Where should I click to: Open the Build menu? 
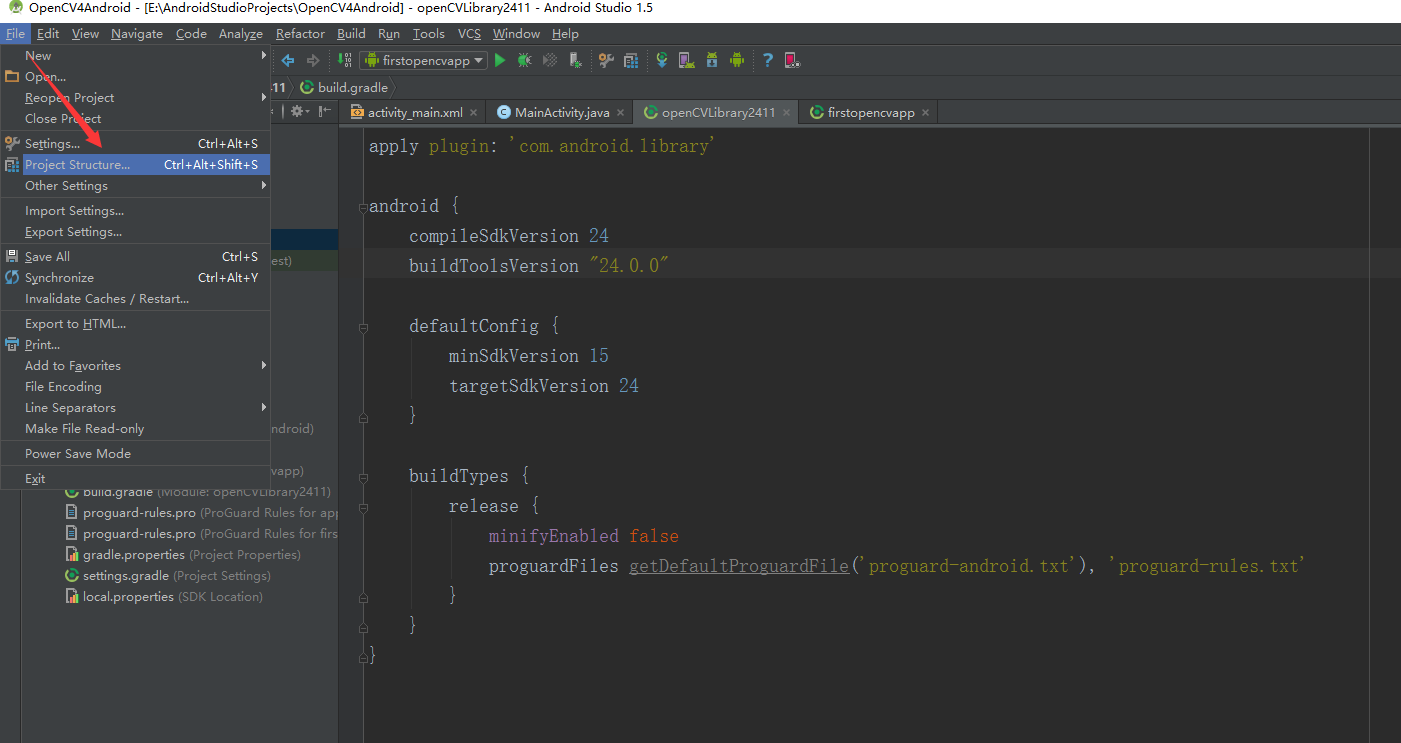[351, 33]
